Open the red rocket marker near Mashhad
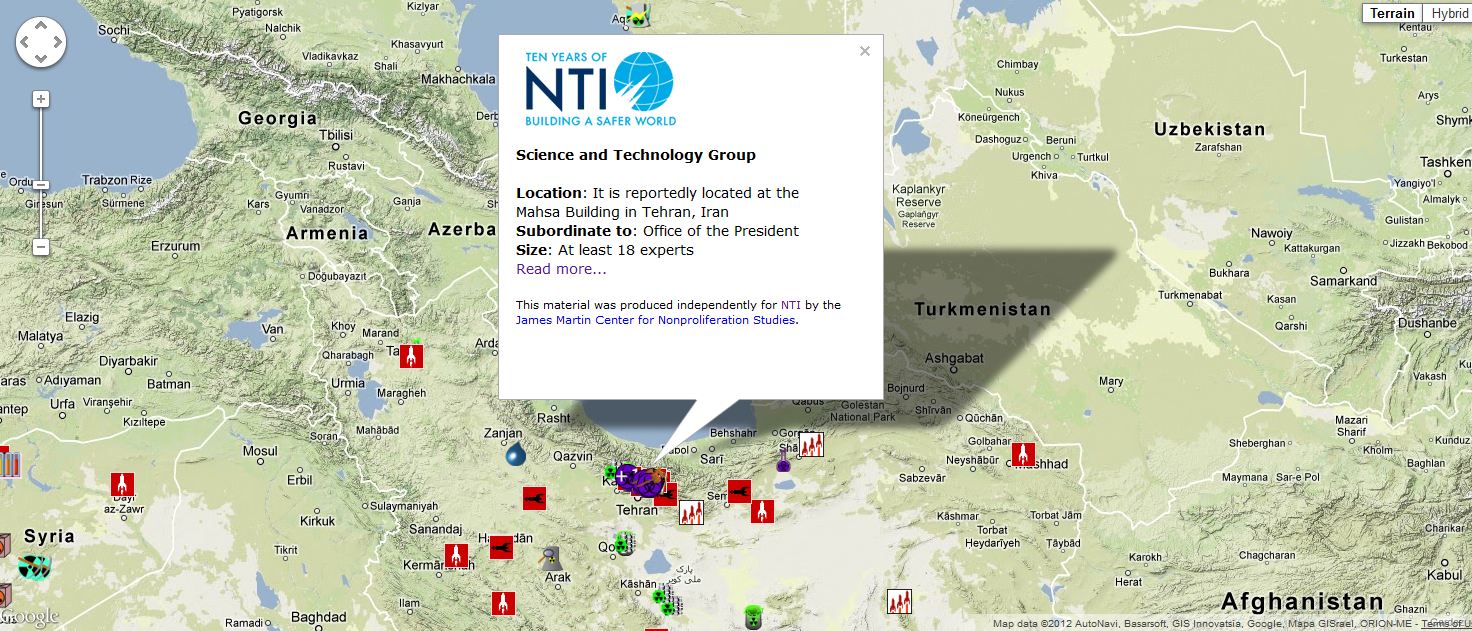The height and width of the screenshot is (631, 1472). (x=1023, y=454)
